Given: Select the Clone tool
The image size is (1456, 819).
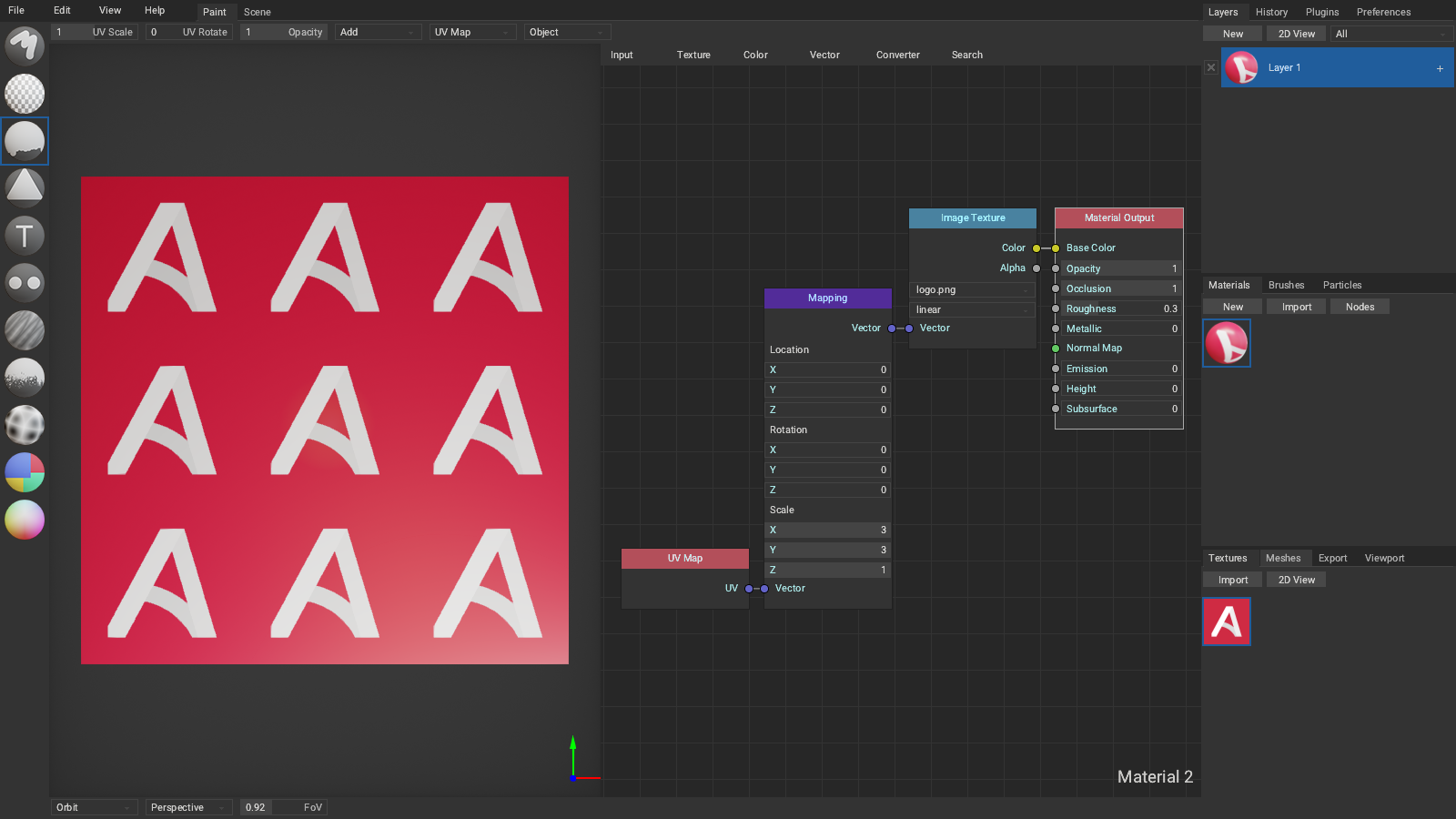Looking at the screenshot, I should pyautogui.click(x=25, y=283).
